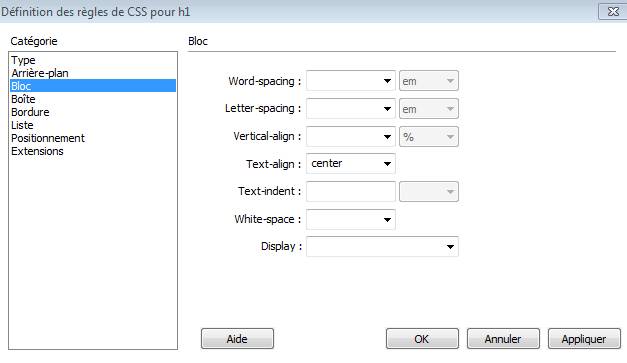This screenshot has width=627, height=363.
Task: Cancel the dialog with Annuler
Action: point(503,339)
